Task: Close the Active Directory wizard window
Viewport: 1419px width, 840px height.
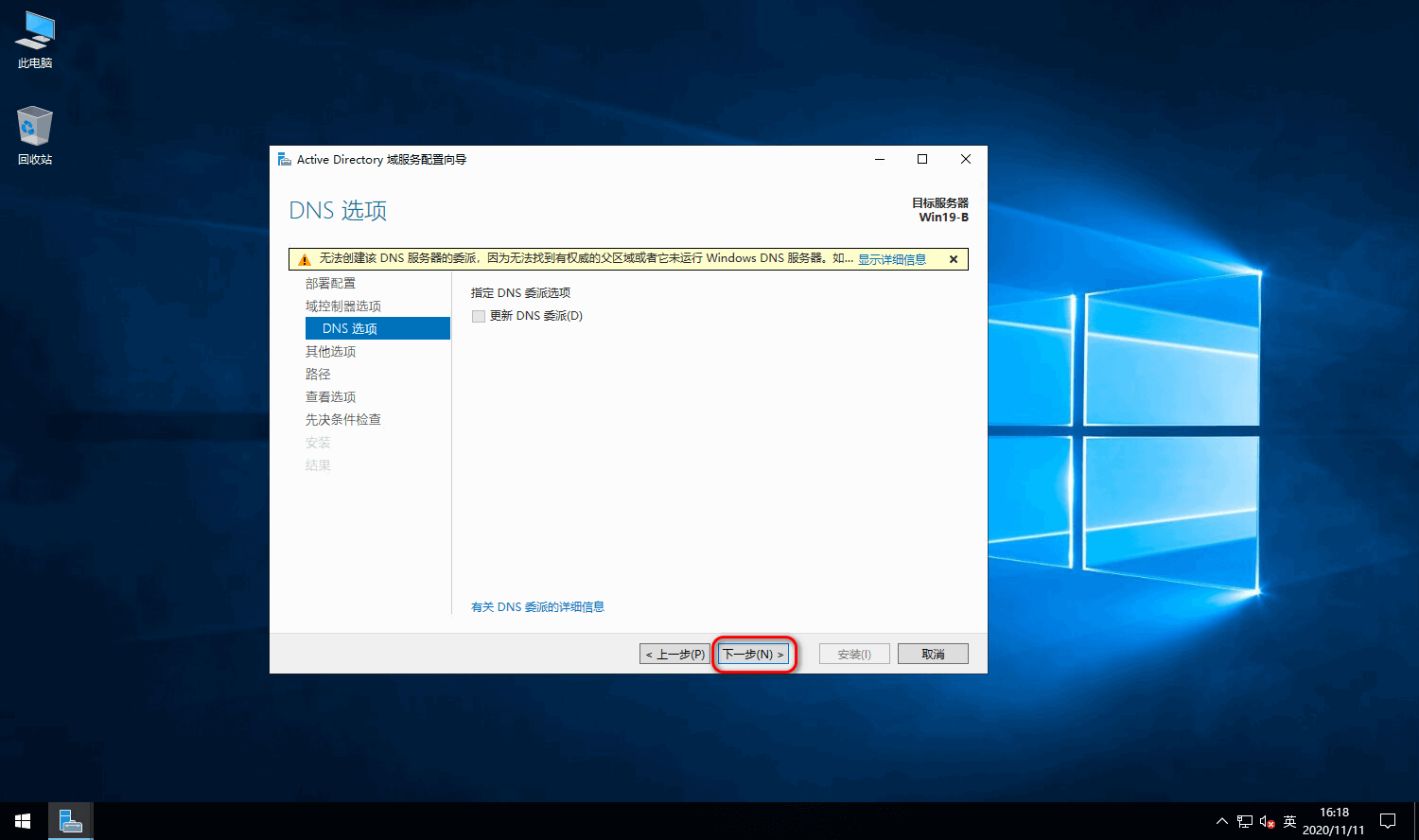Action: (x=966, y=159)
